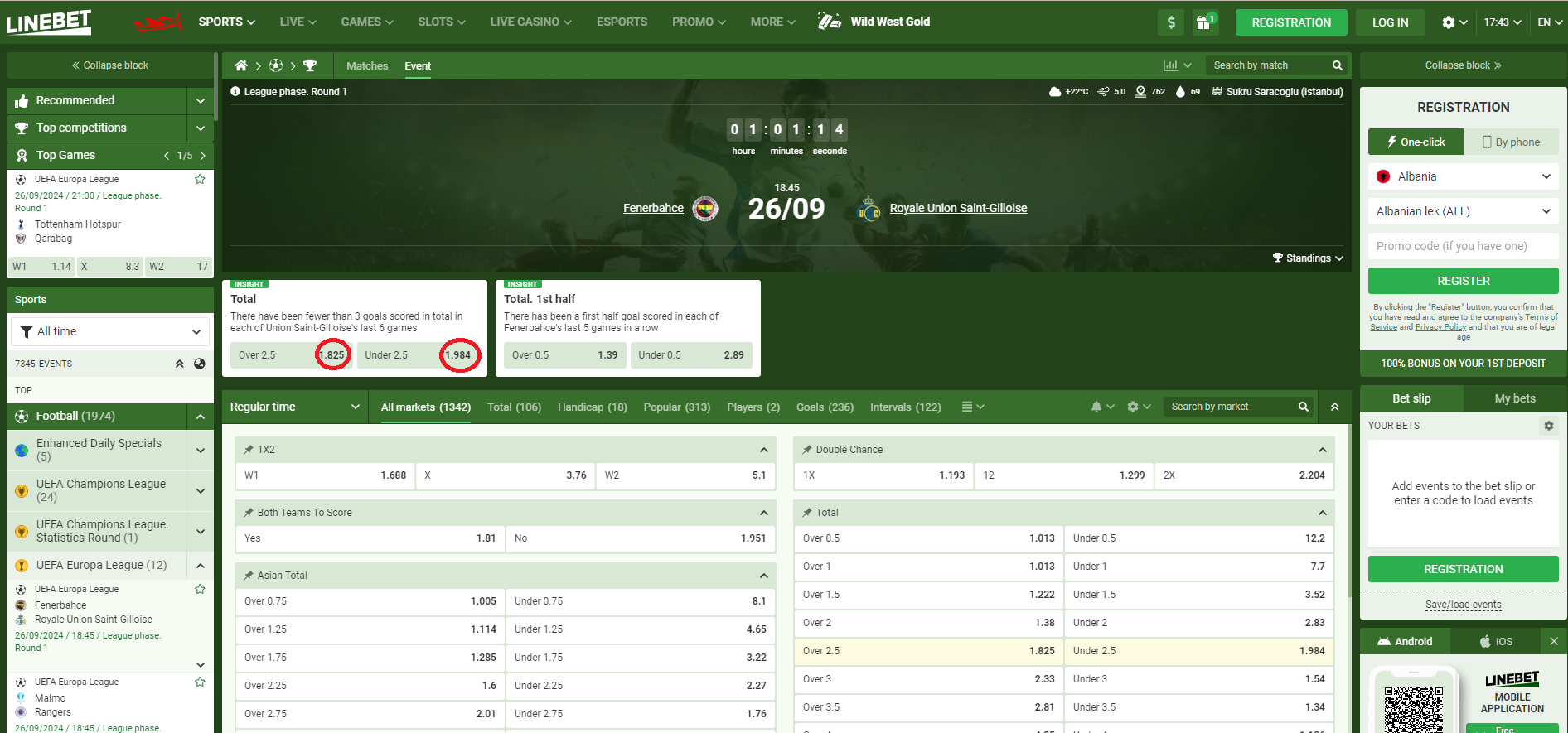Screen dimensions: 1568x733
Task: Open the EN language selector
Action: point(1550,22)
